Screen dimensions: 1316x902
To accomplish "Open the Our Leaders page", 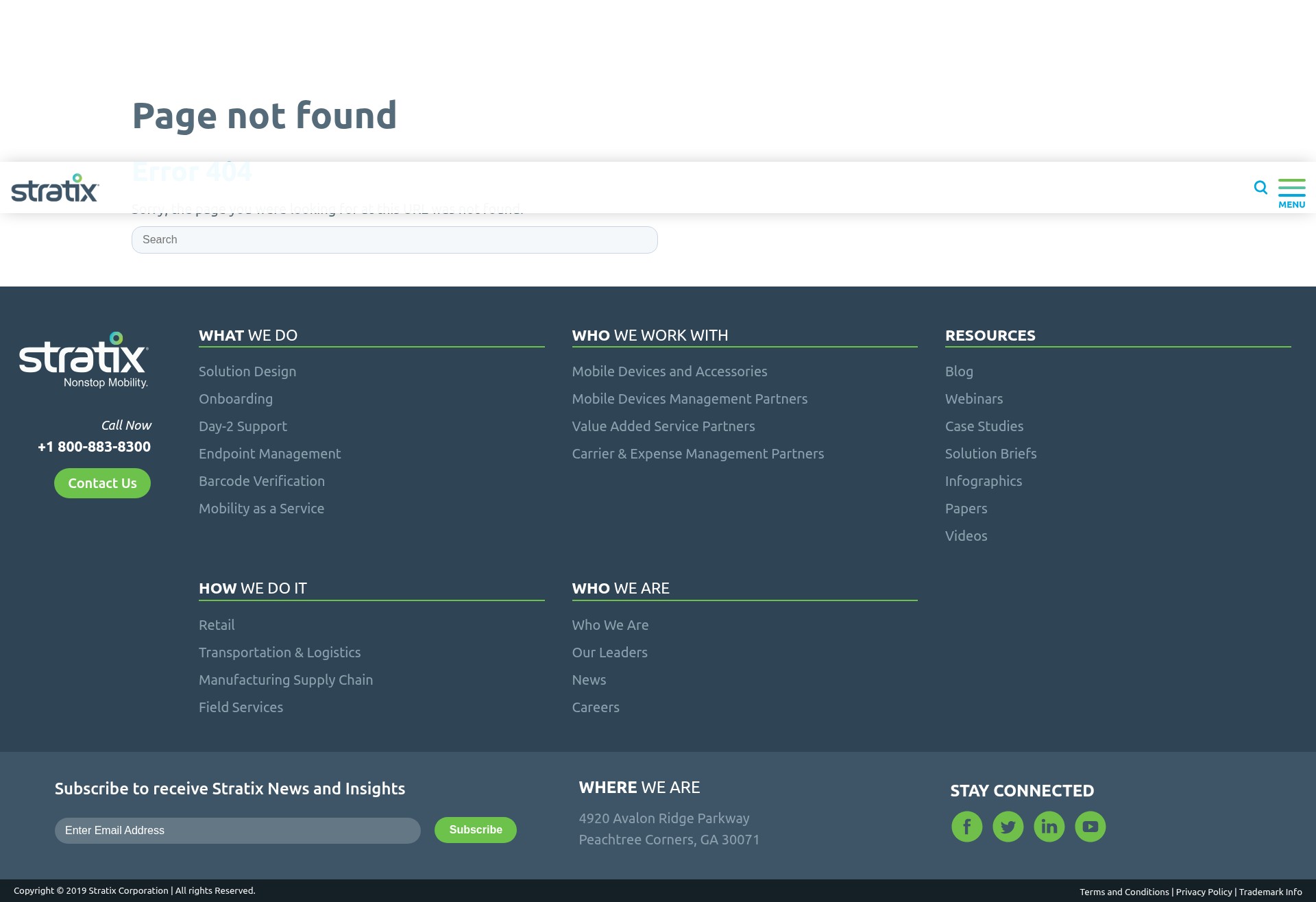I will (609, 653).
